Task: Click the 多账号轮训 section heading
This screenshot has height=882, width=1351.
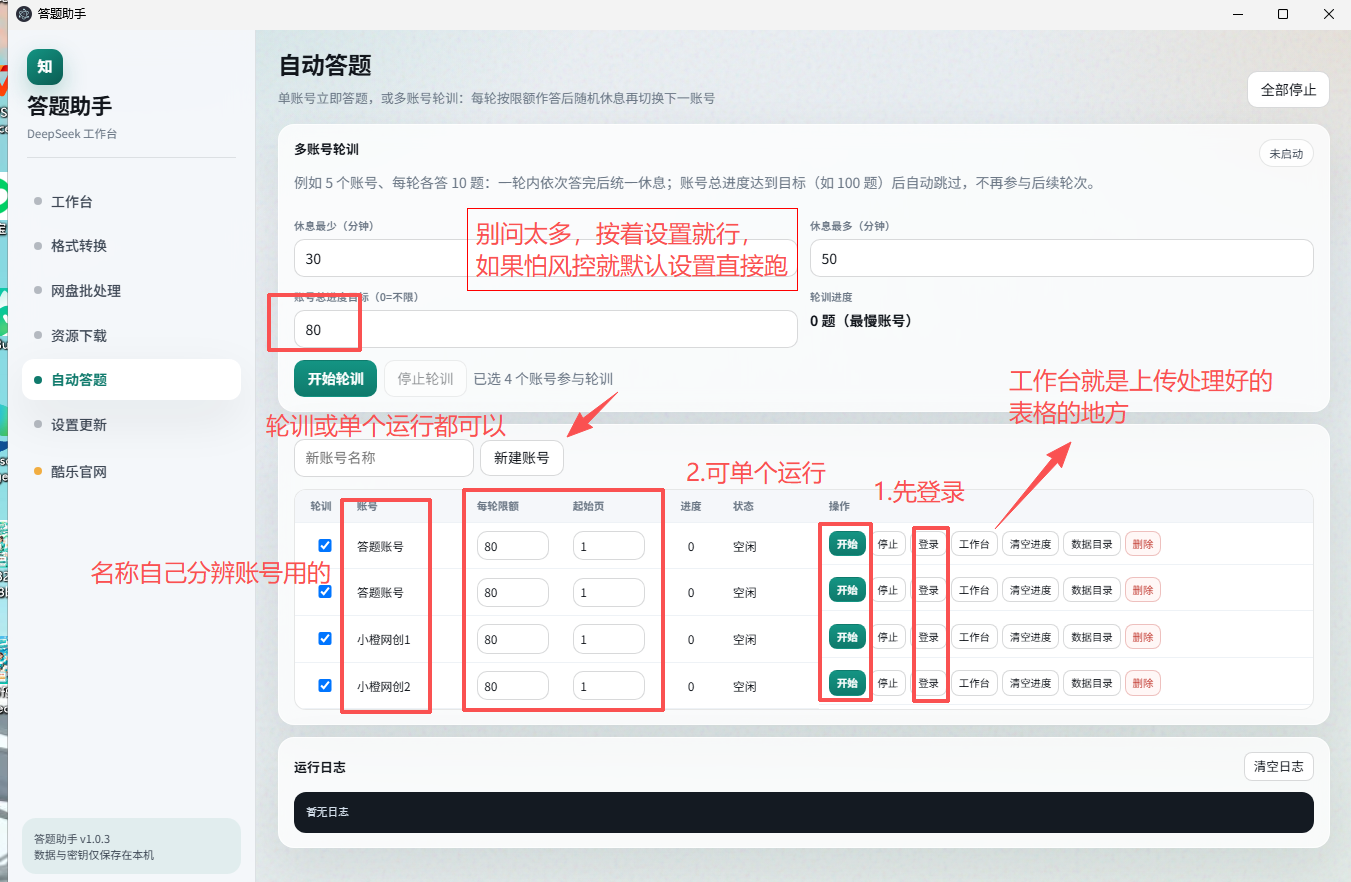Action: tap(326, 149)
